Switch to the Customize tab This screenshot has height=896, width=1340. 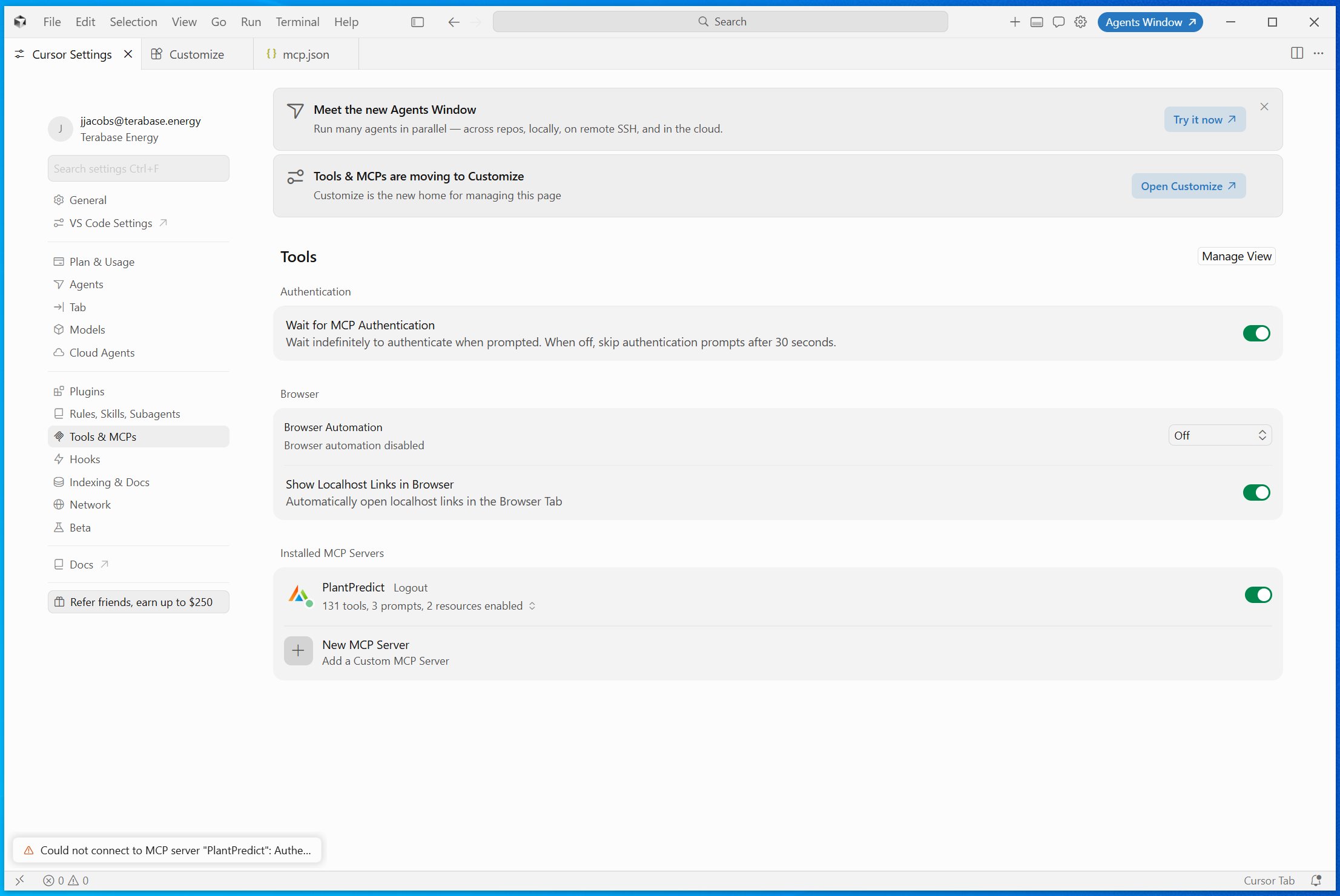(197, 54)
